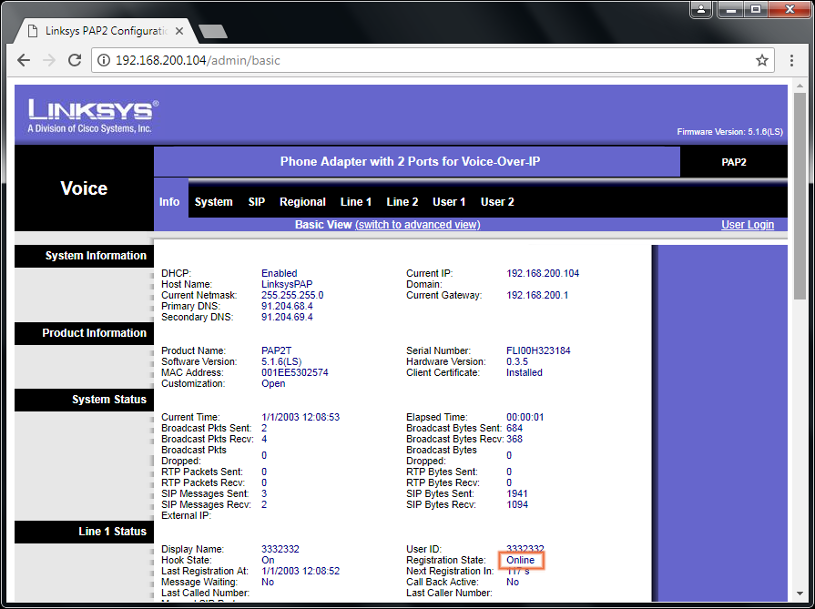Select the Product Name PAP2T value

(276, 351)
